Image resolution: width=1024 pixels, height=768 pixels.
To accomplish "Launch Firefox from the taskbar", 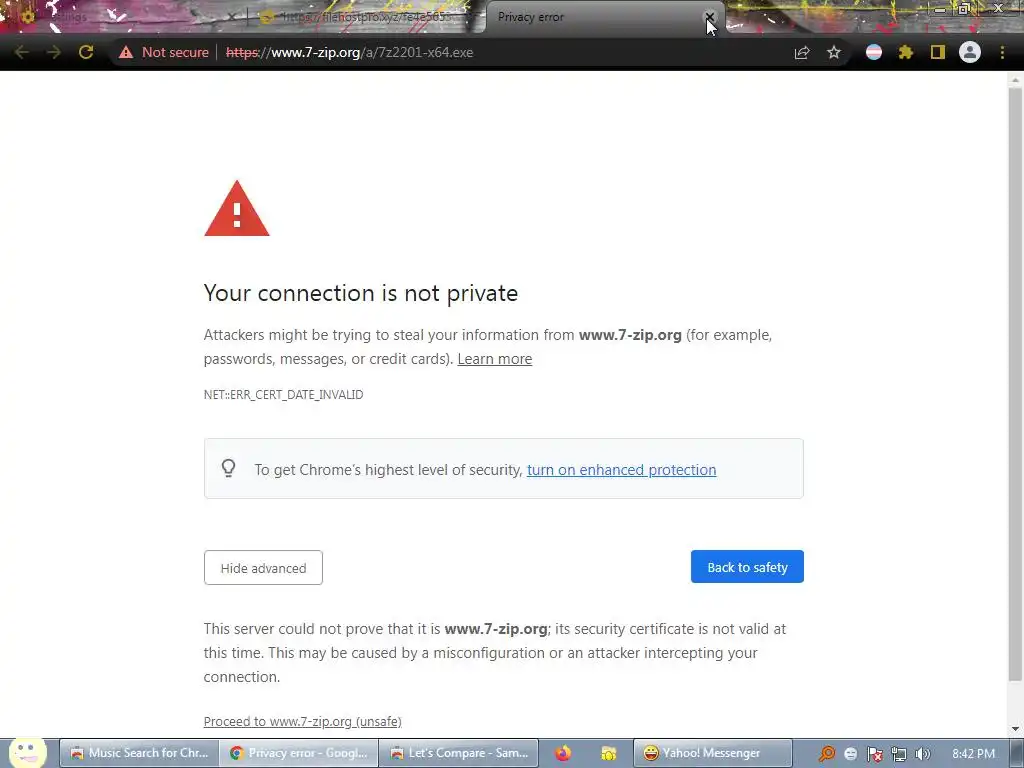I will (x=563, y=754).
